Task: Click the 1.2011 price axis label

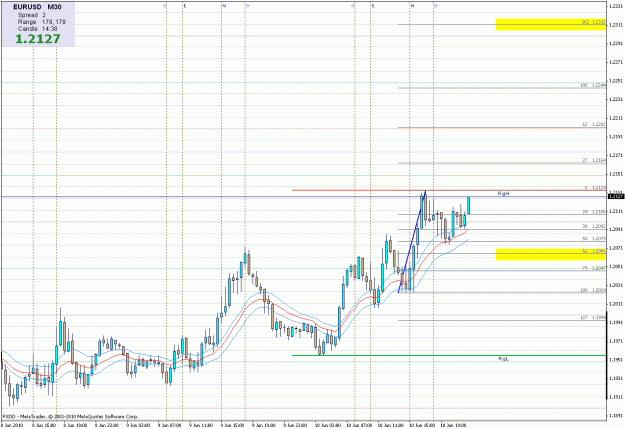Action: point(615,304)
